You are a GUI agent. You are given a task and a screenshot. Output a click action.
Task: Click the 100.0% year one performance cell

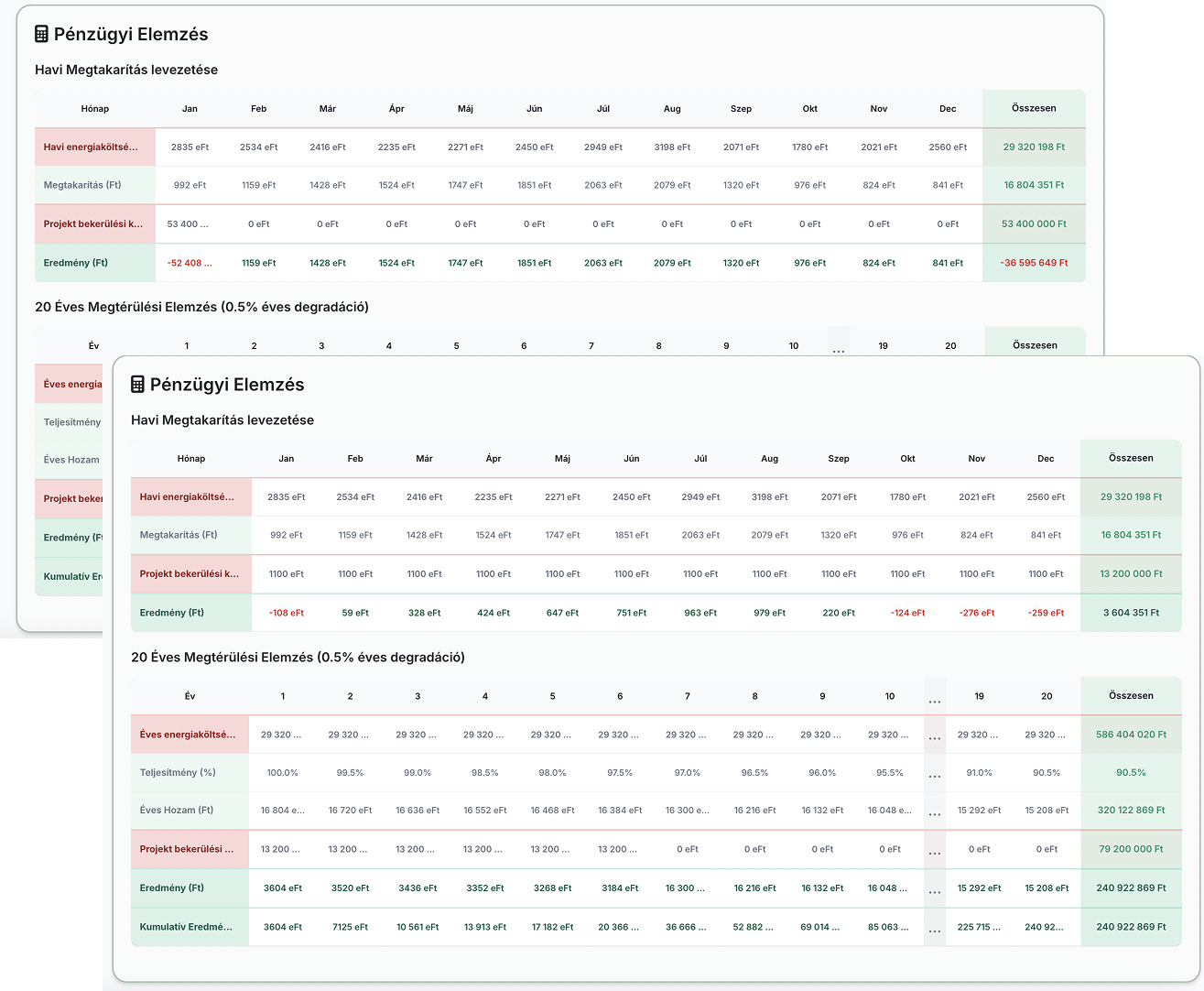click(283, 773)
